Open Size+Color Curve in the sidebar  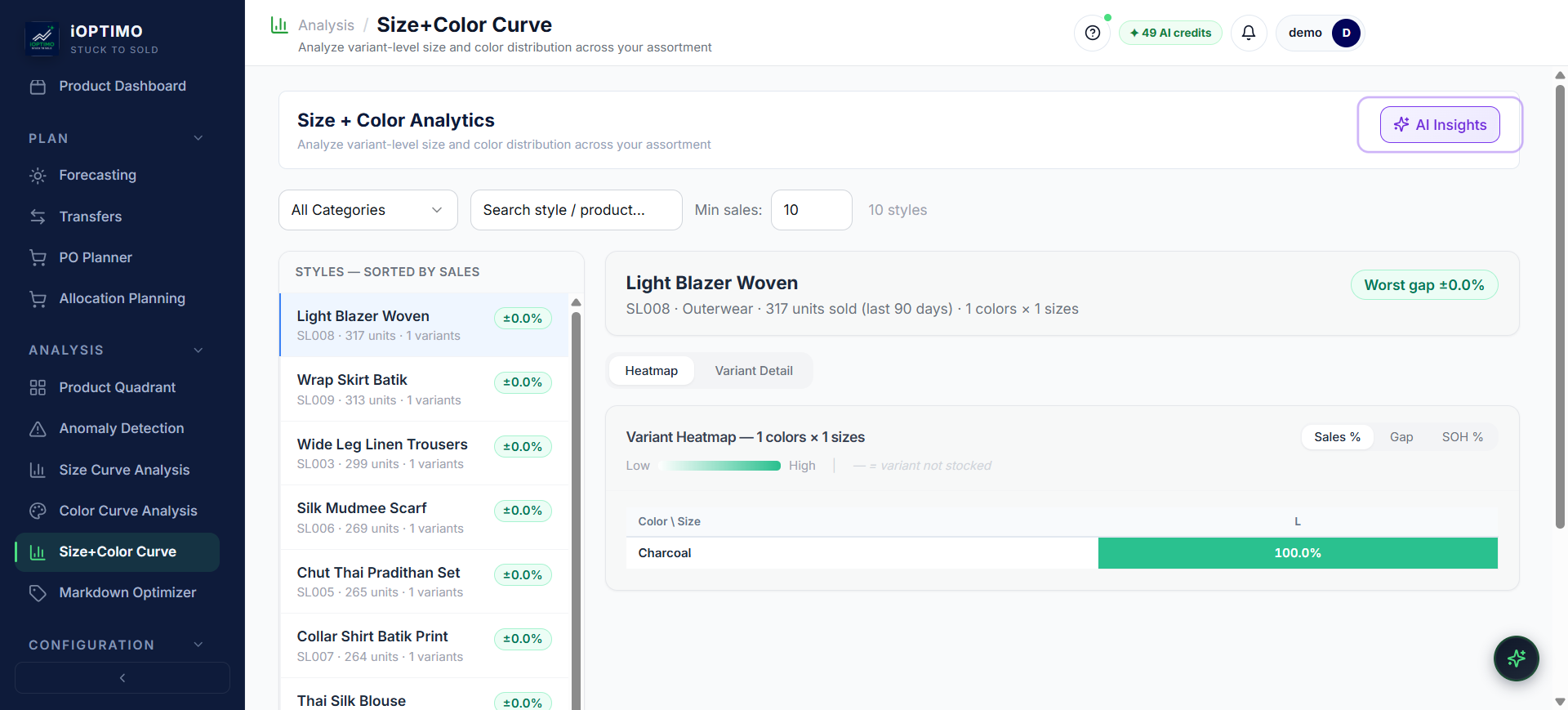click(x=118, y=552)
